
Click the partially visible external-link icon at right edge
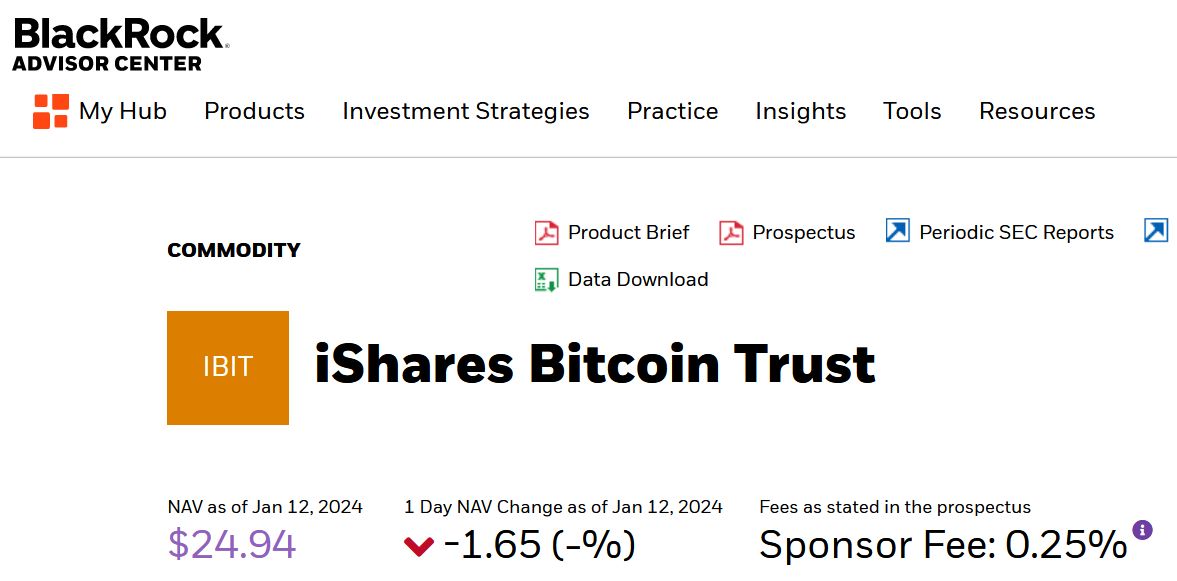click(x=1156, y=232)
